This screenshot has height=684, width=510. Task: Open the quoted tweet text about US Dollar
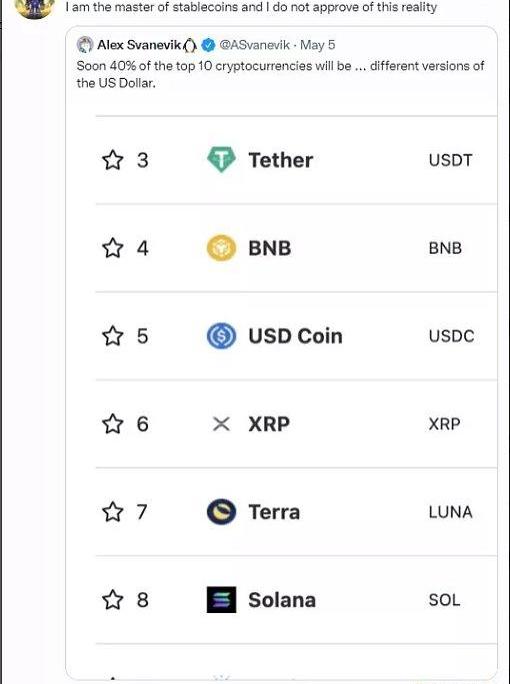[x=280, y=74]
